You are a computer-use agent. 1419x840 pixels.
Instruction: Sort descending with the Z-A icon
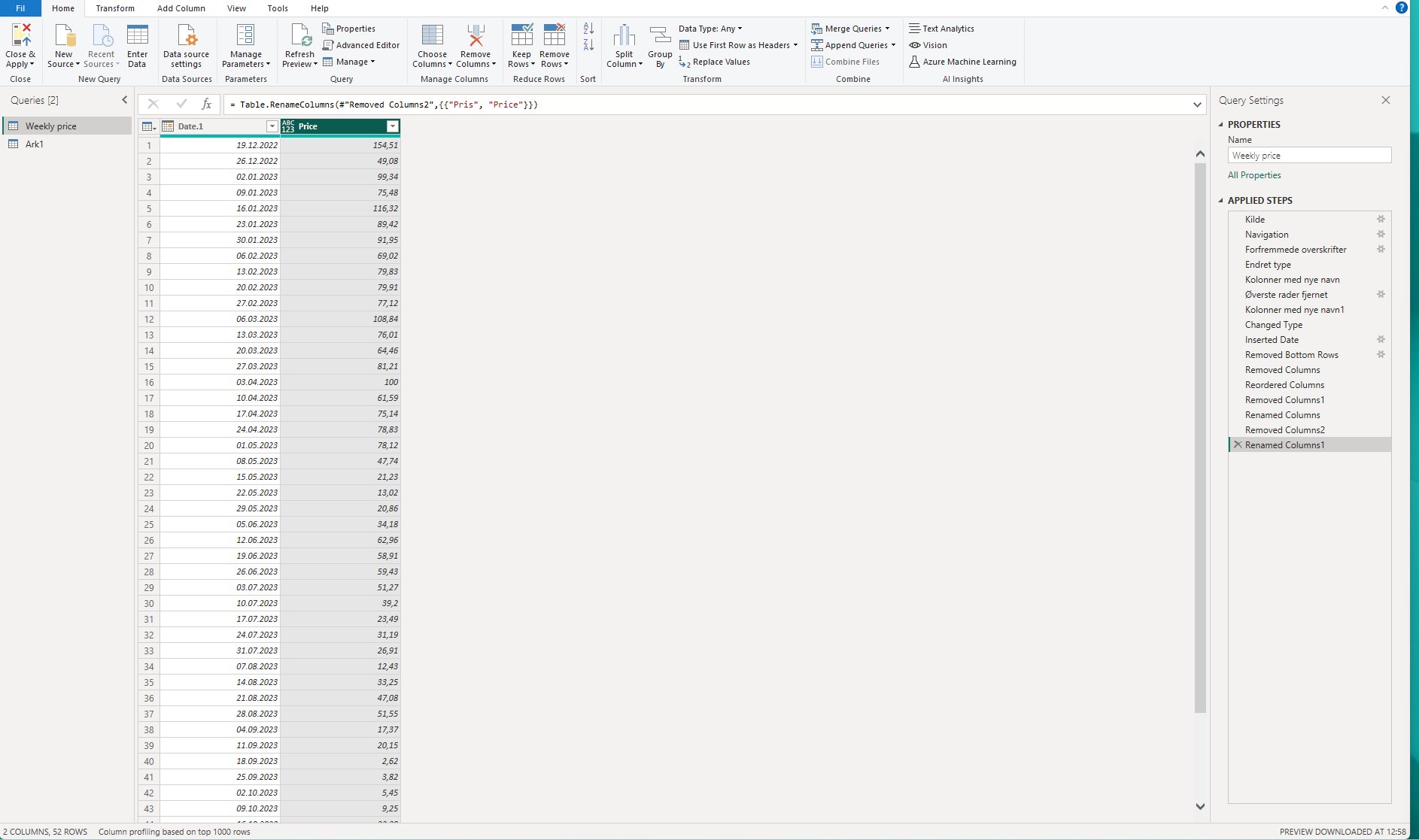588,45
